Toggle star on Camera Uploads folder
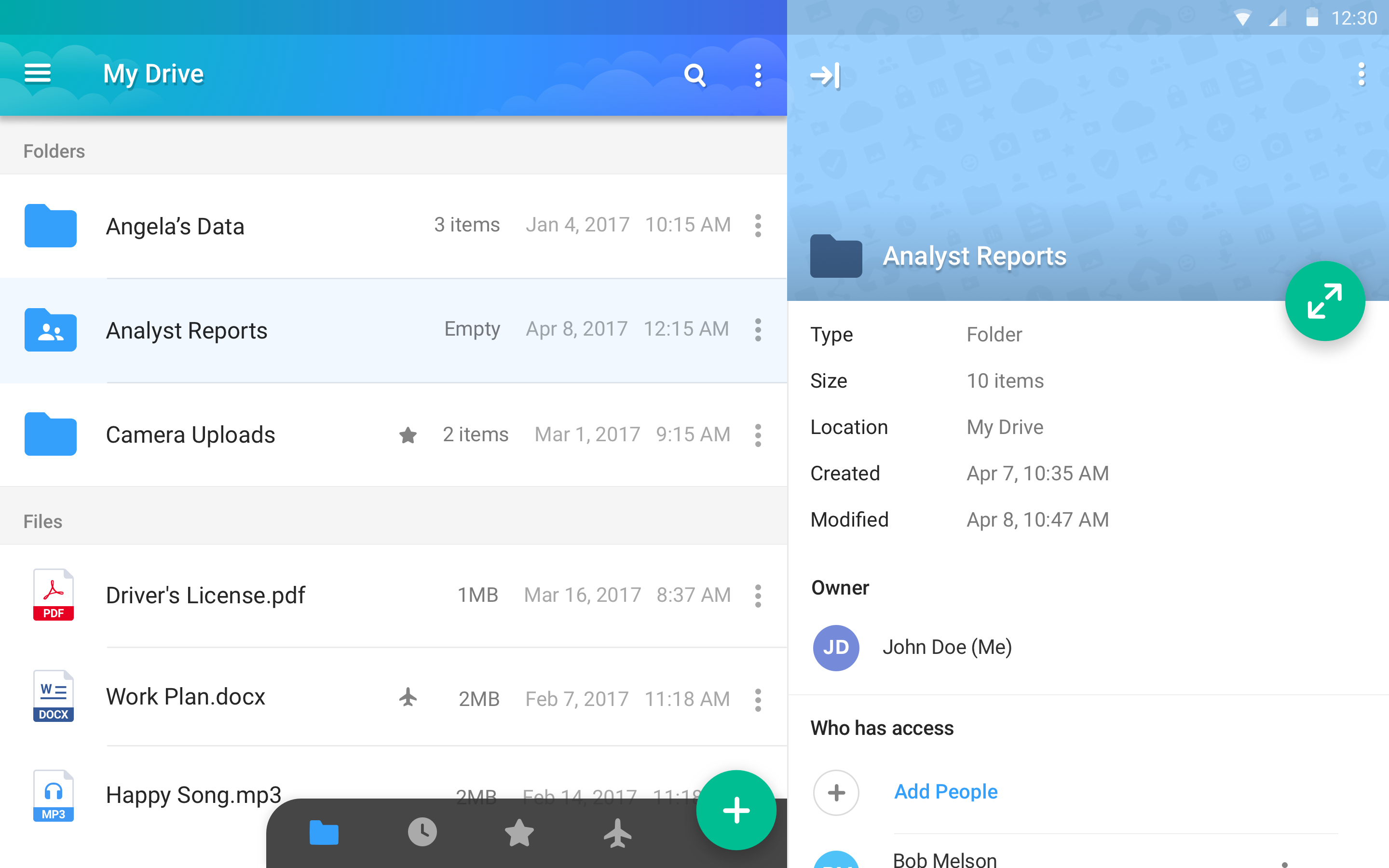The height and width of the screenshot is (868, 1389). [x=408, y=435]
